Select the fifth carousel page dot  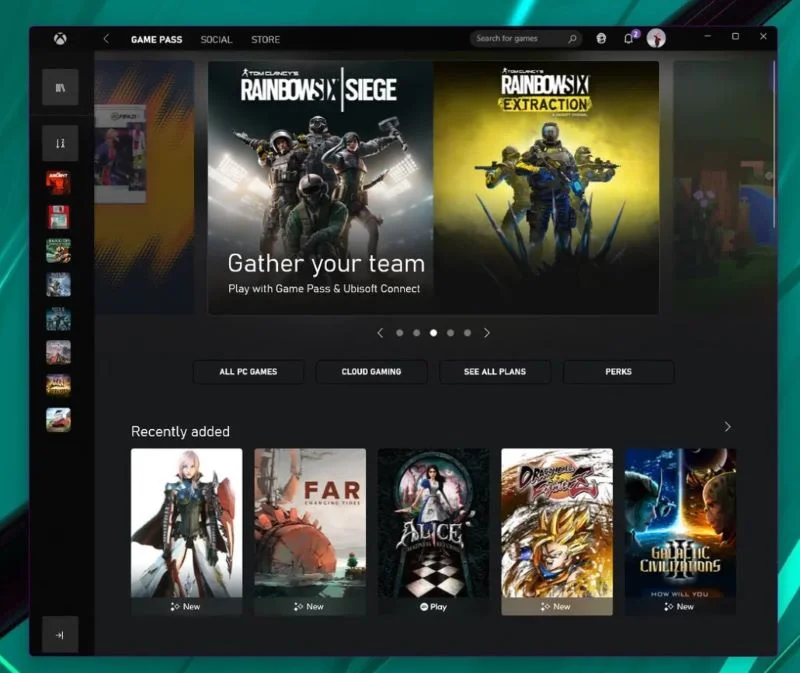coord(467,333)
